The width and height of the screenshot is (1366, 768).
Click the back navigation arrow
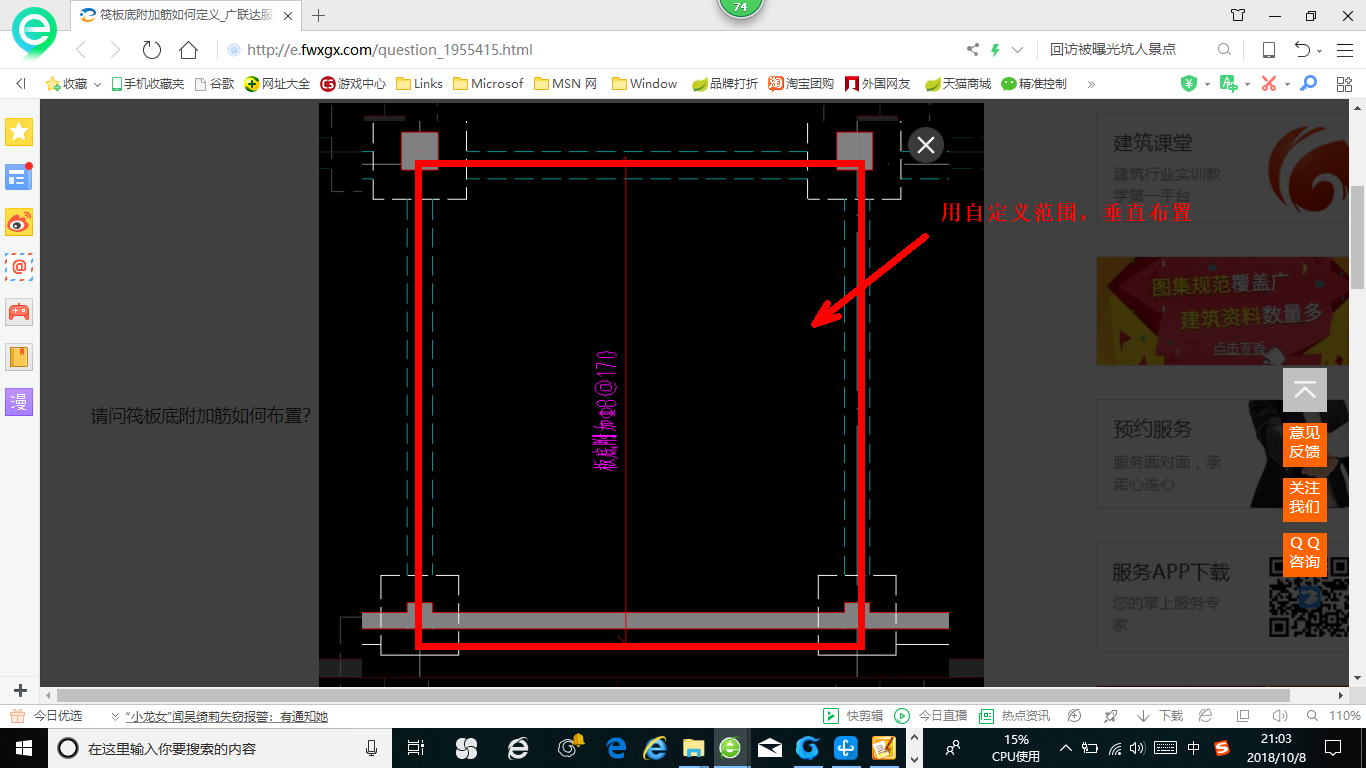[81, 50]
